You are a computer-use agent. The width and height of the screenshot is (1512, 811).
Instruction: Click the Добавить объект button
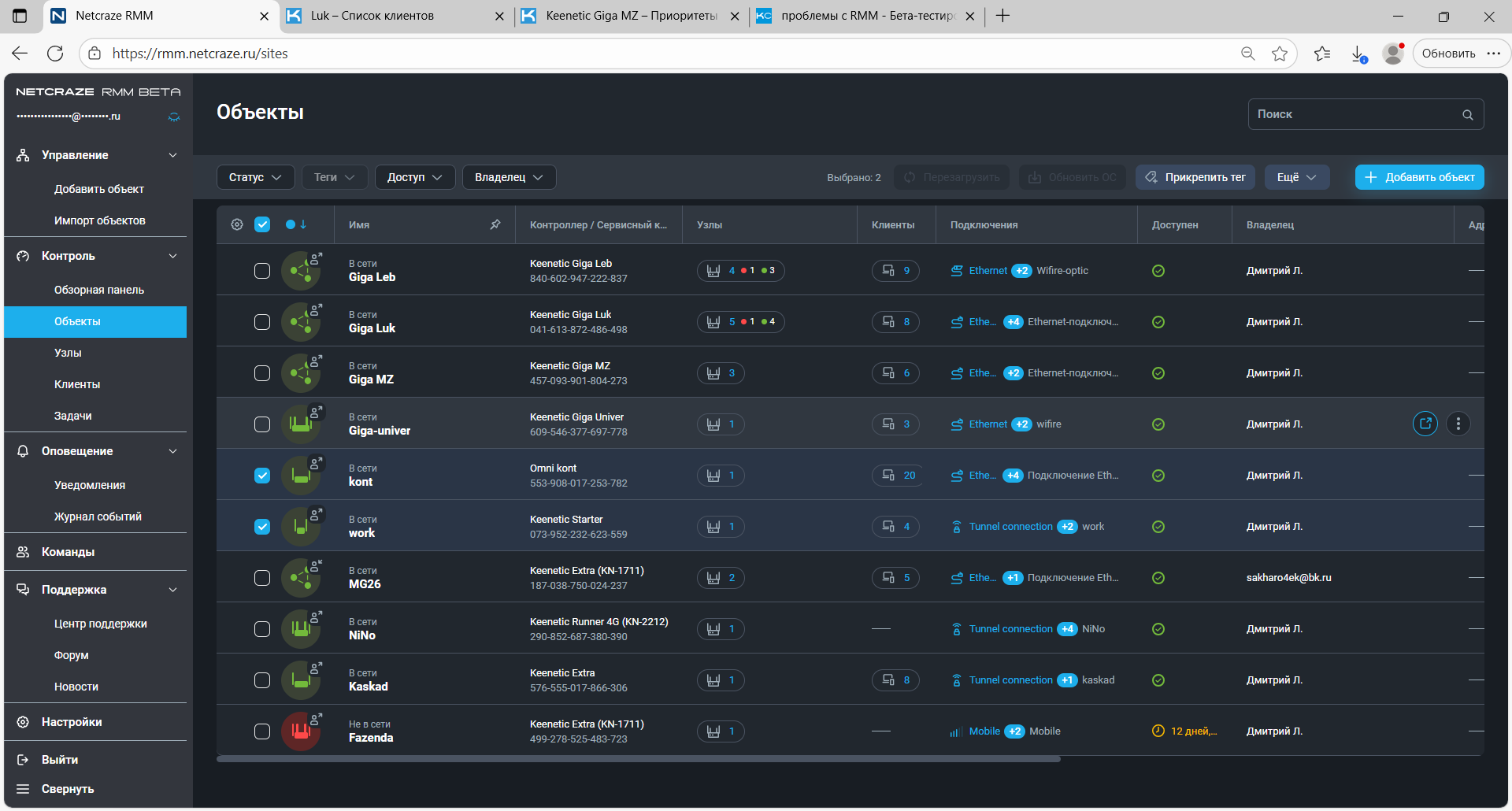[x=1419, y=177]
